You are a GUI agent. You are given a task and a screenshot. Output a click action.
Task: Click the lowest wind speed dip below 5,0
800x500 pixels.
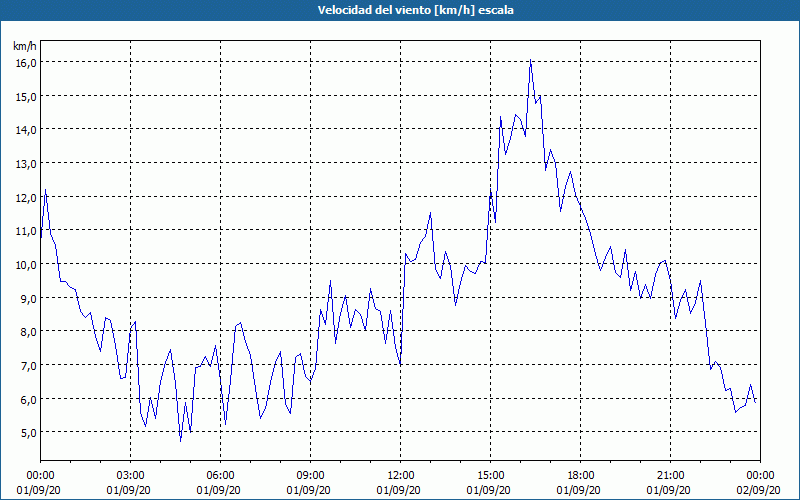(181, 440)
